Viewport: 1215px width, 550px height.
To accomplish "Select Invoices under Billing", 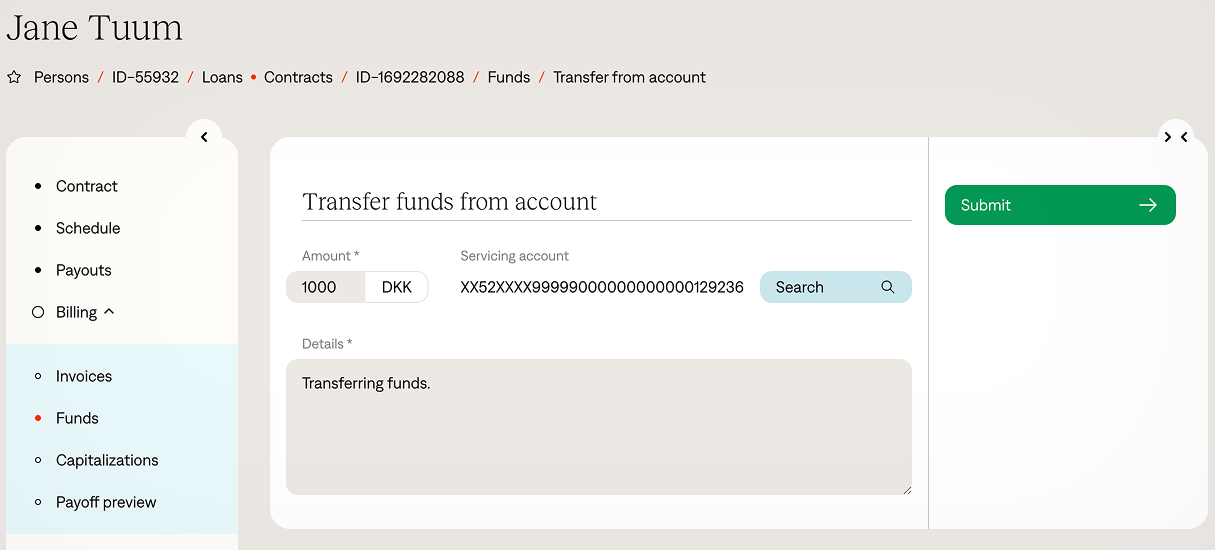I will pos(84,376).
